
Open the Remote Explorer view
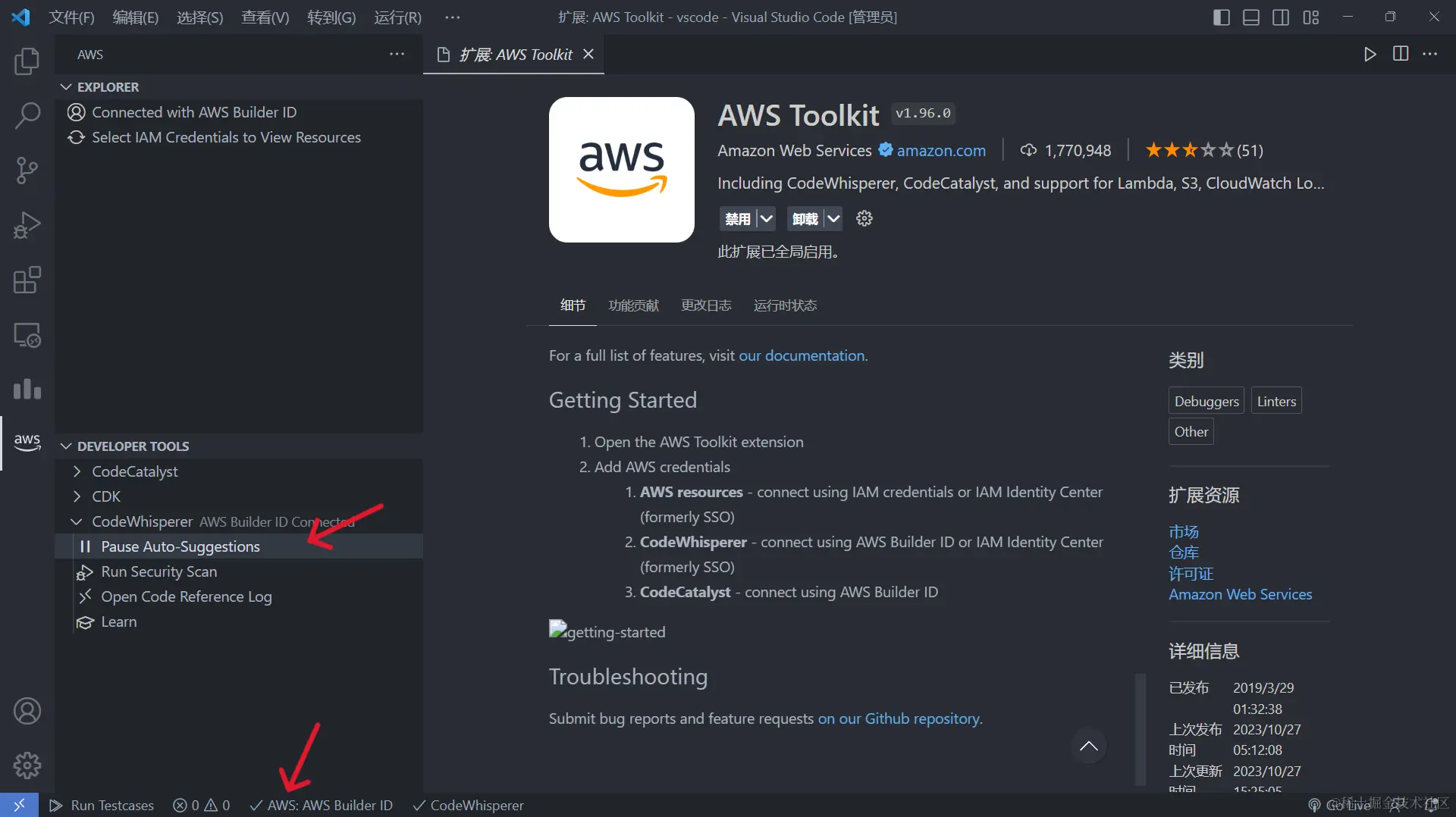27,334
